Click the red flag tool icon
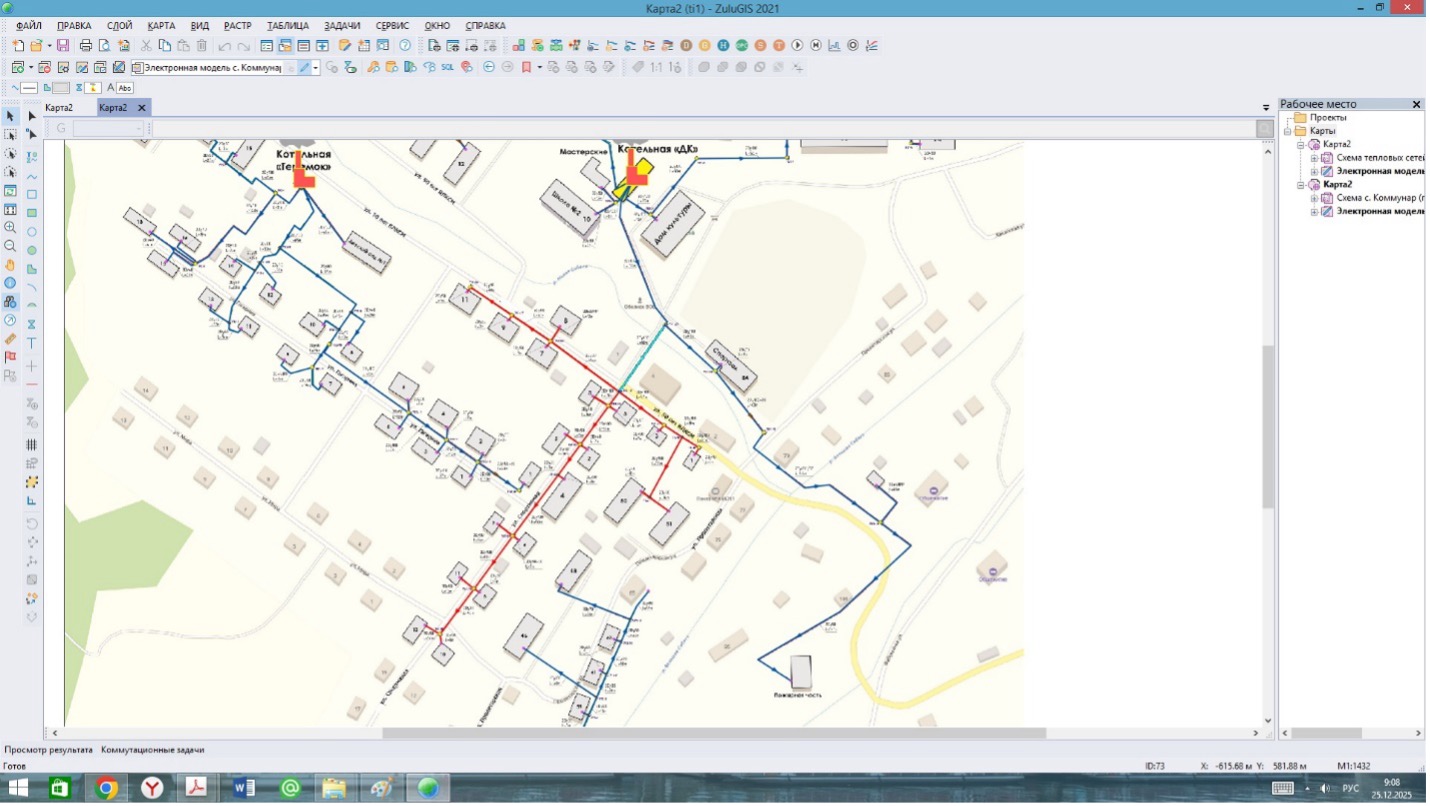This screenshot has height=806, width=1430. [x=11, y=357]
